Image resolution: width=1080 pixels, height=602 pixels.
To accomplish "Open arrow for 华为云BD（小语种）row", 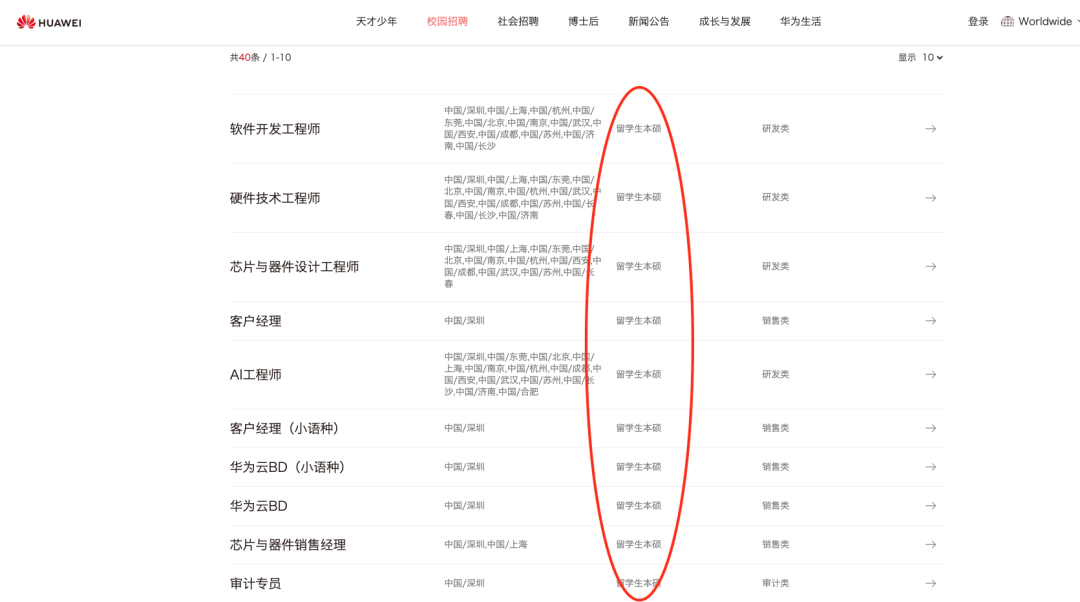I will click(931, 467).
